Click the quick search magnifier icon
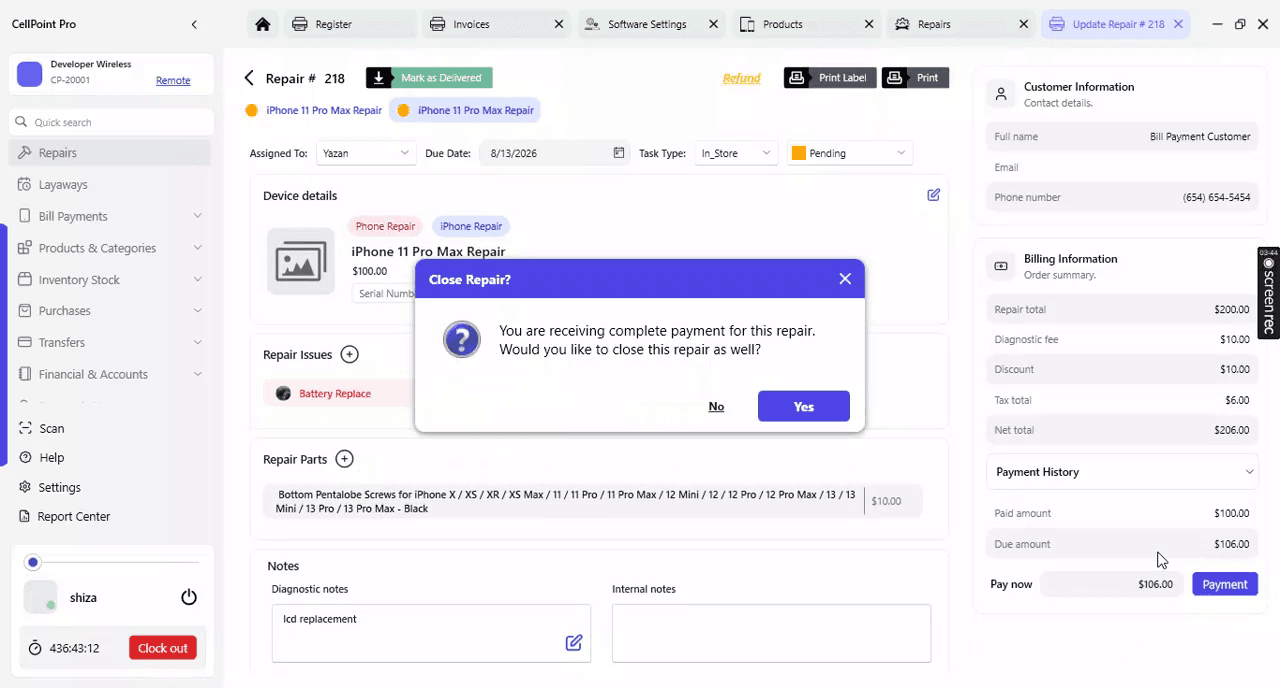The height and width of the screenshot is (688, 1280). (20, 122)
